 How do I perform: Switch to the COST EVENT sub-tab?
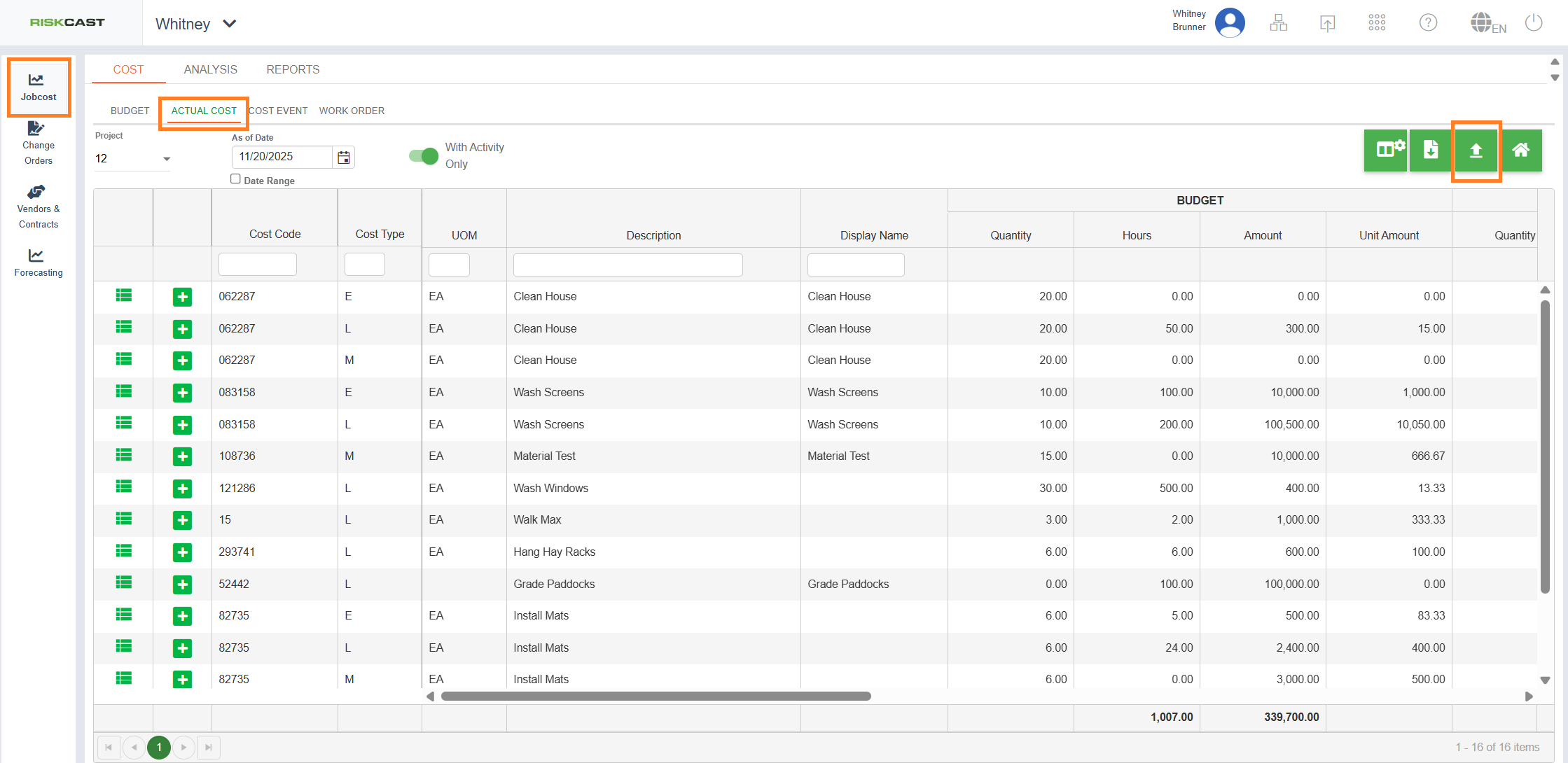point(278,111)
